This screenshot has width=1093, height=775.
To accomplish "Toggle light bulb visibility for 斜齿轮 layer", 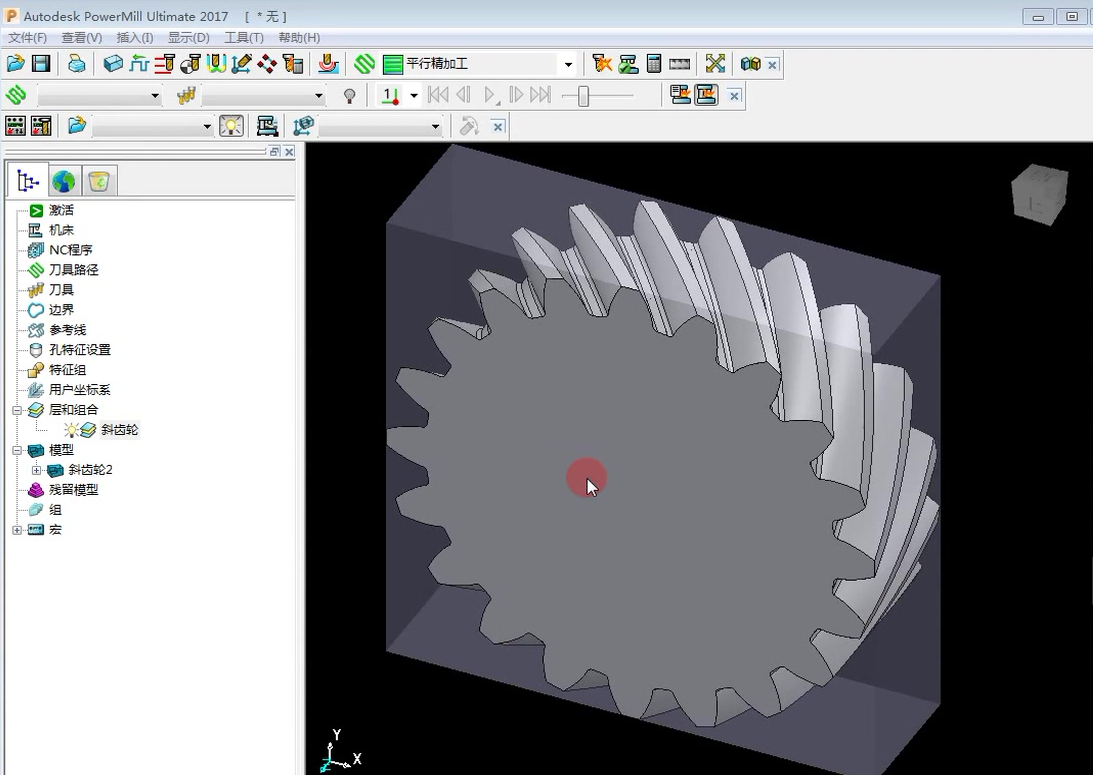I will coord(71,430).
